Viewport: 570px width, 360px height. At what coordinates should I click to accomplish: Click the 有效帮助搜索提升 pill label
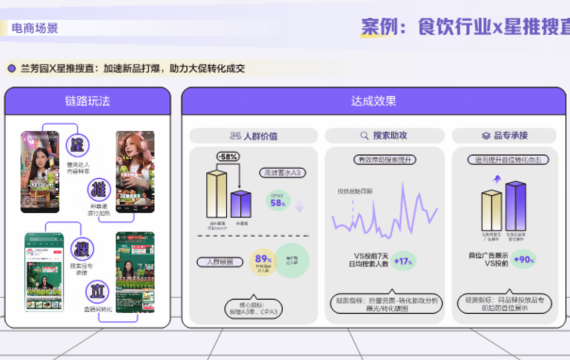(385, 160)
